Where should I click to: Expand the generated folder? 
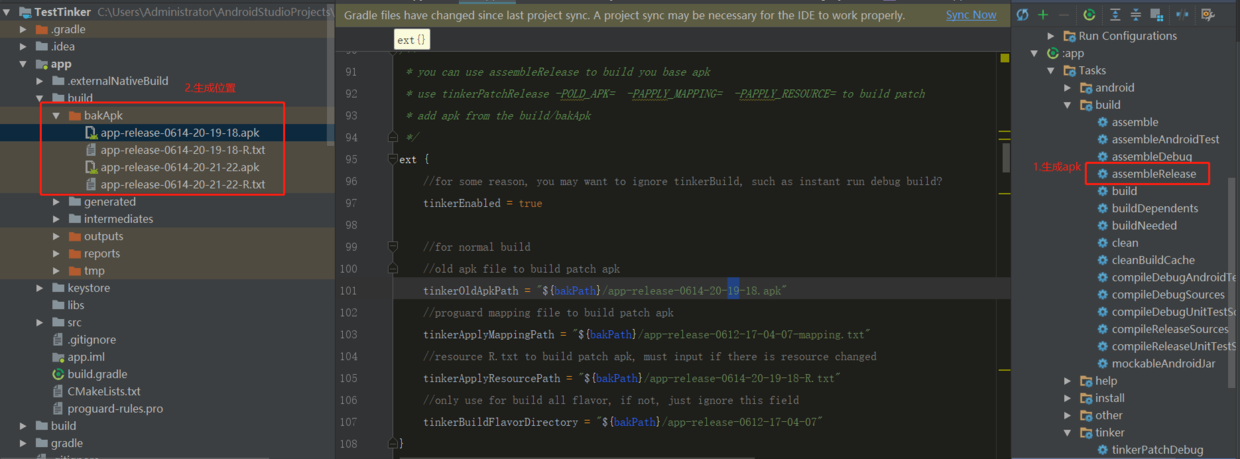[x=57, y=202]
